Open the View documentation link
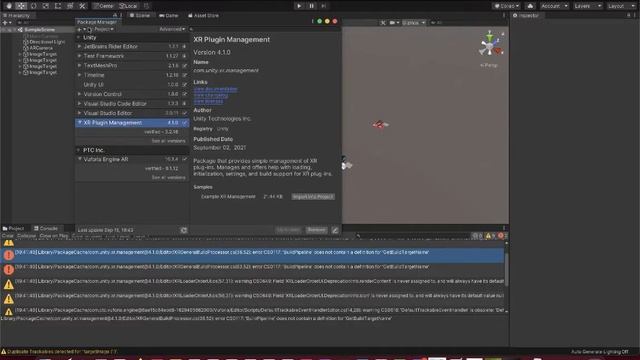 click(x=215, y=89)
